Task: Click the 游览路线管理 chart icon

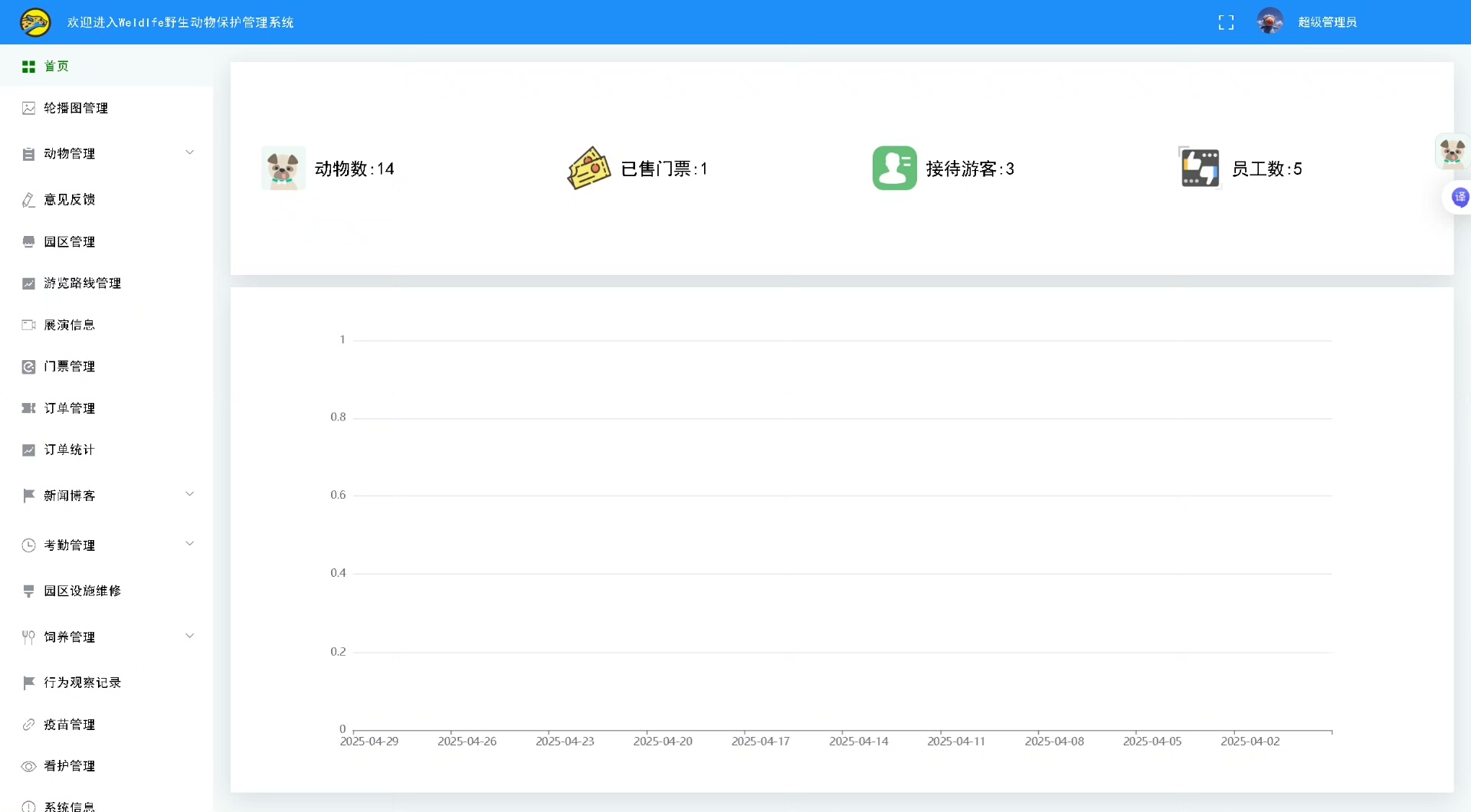Action: click(28, 283)
